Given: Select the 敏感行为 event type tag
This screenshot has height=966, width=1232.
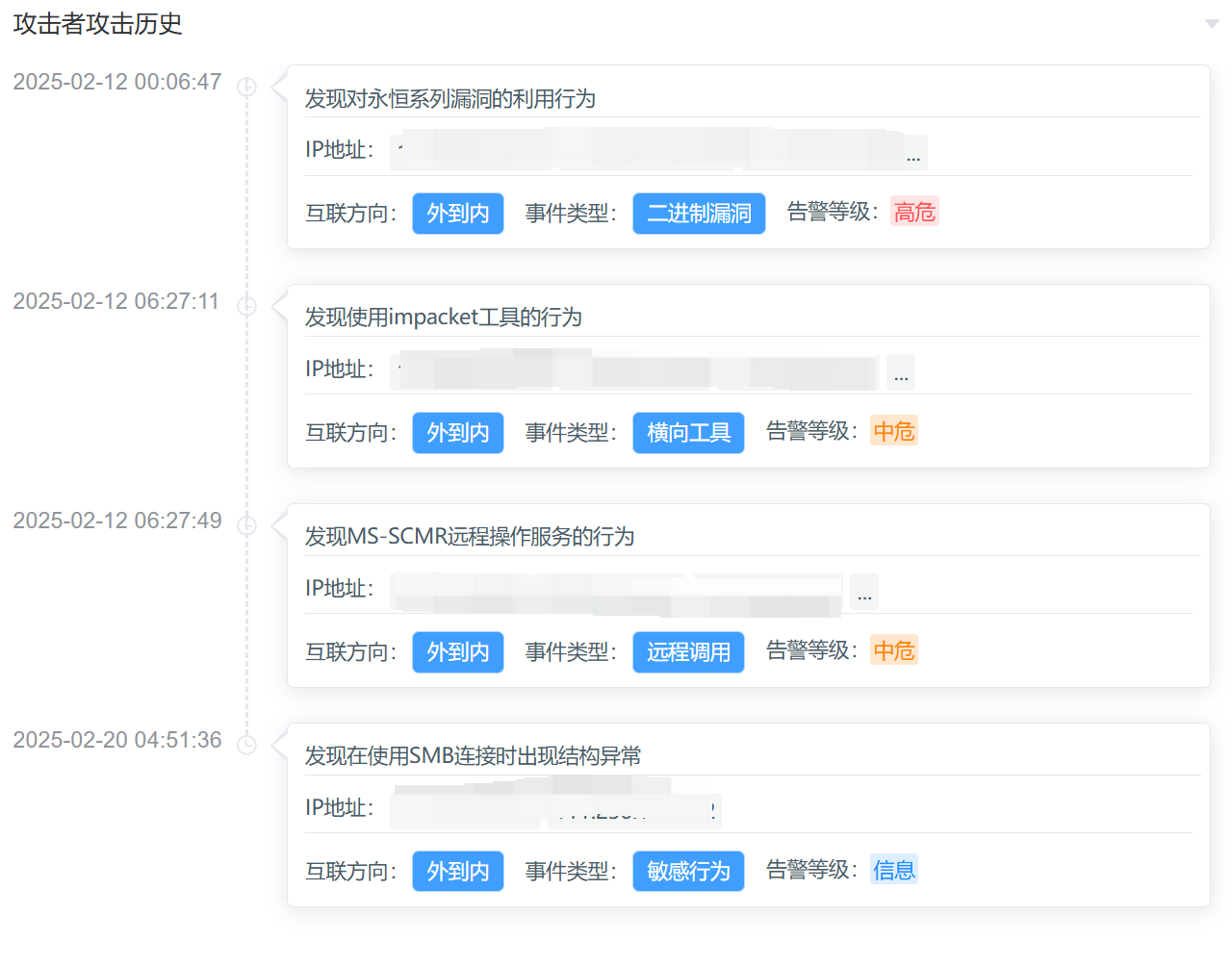Looking at the screenshot, I should [688, 871].
